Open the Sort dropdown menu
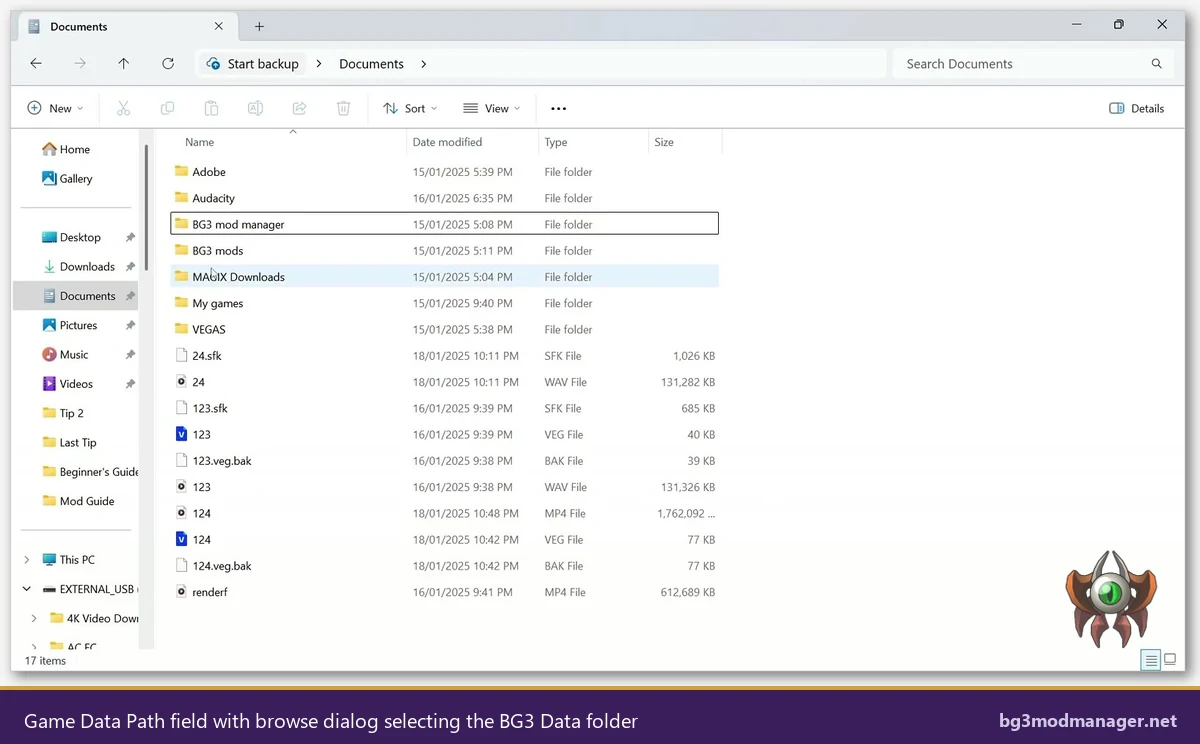The width and height of the screenshot is (1200, 744). 410,108
